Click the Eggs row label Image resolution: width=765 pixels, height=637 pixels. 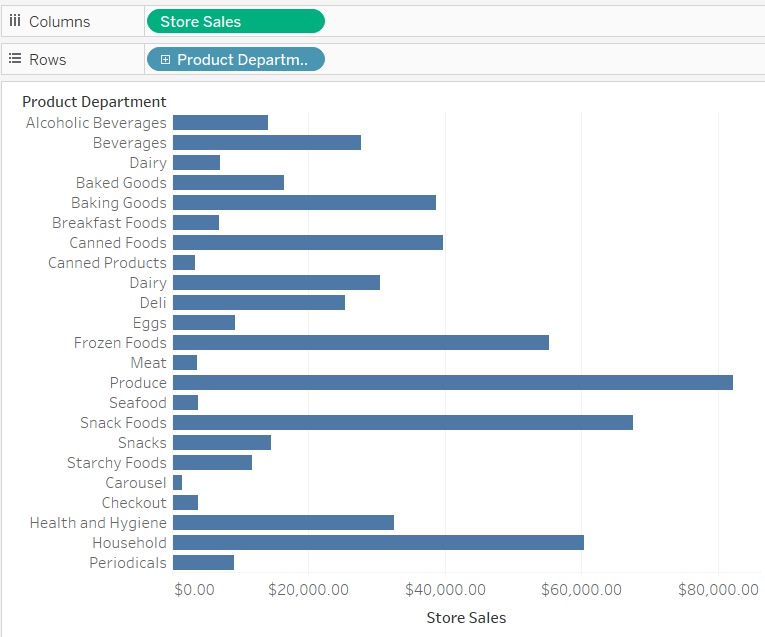pyautogui.click(x=150, y=323)
